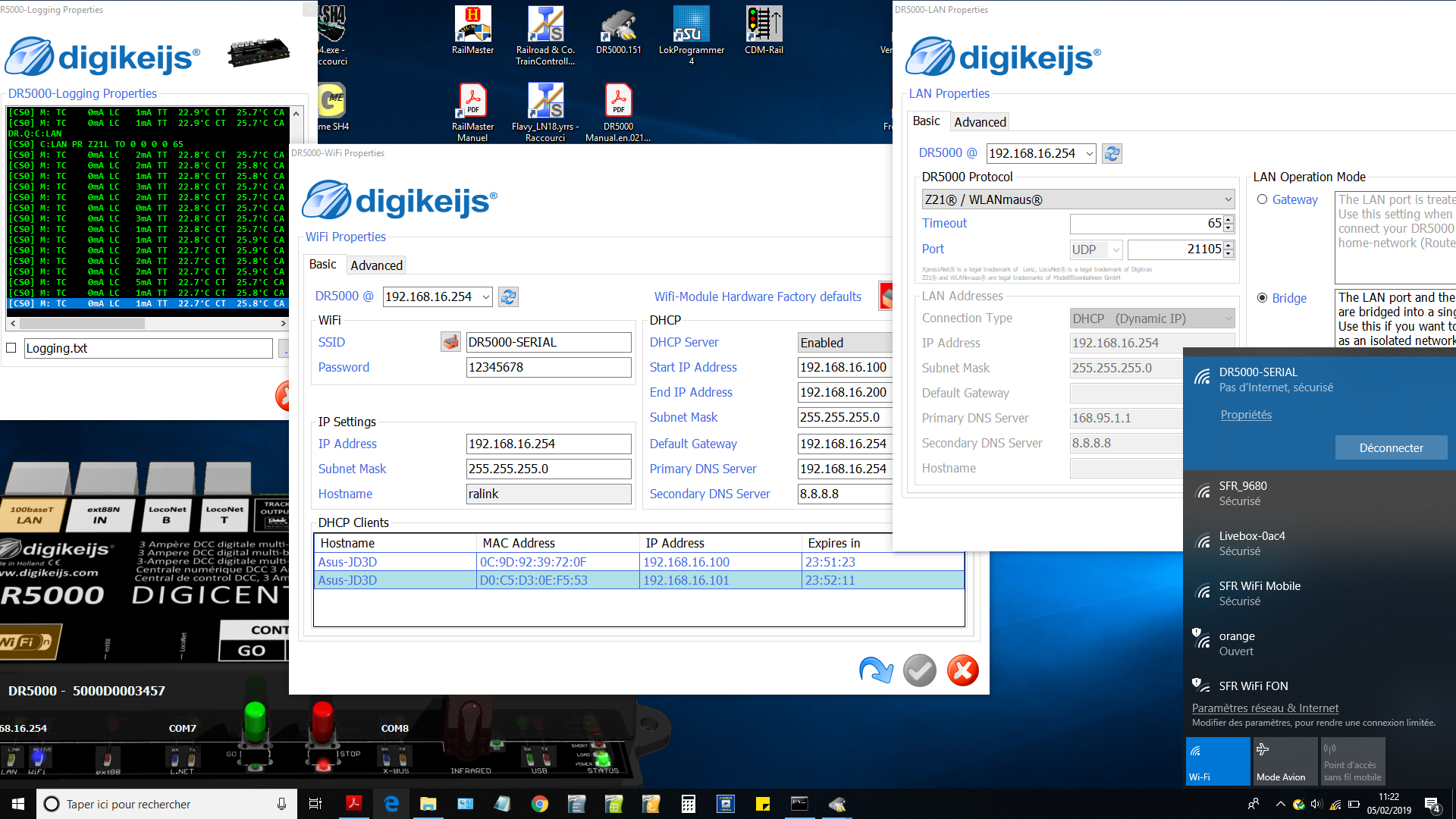
Task: Open the Windows Start menu
Action: (18, 804)
